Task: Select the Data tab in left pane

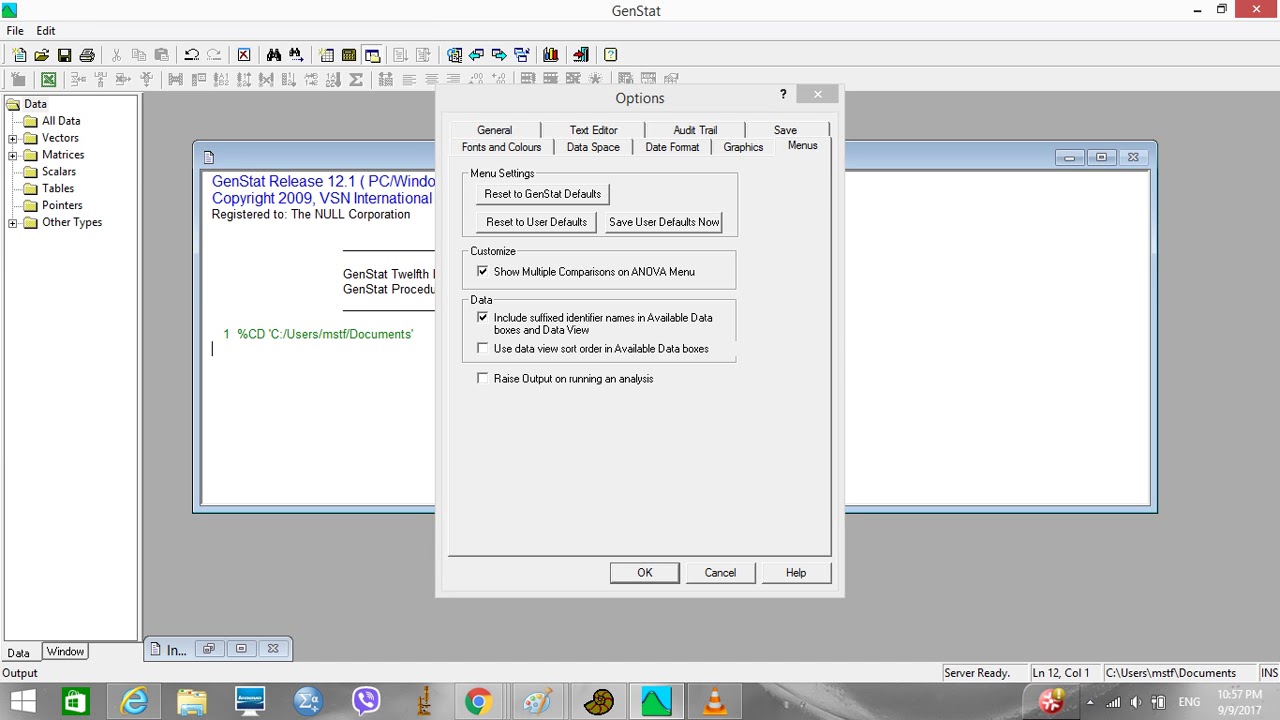Action: tap(19, 653)
